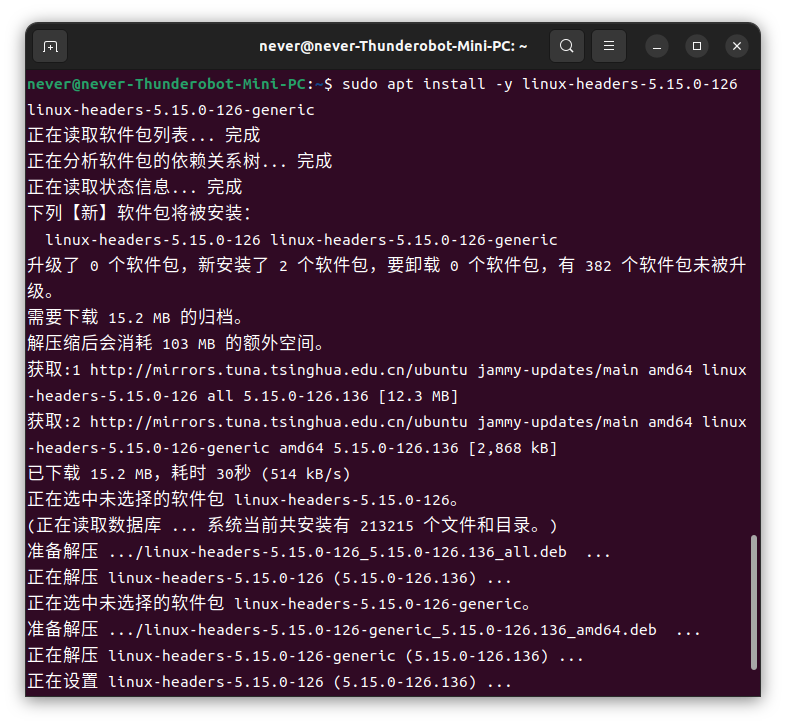Image resolution: width=786 pixels, height=725 pixels.
Task: Click '正在解压 linux-headers-5.15.0-126-generic' line
Action: tap(305, 656)
